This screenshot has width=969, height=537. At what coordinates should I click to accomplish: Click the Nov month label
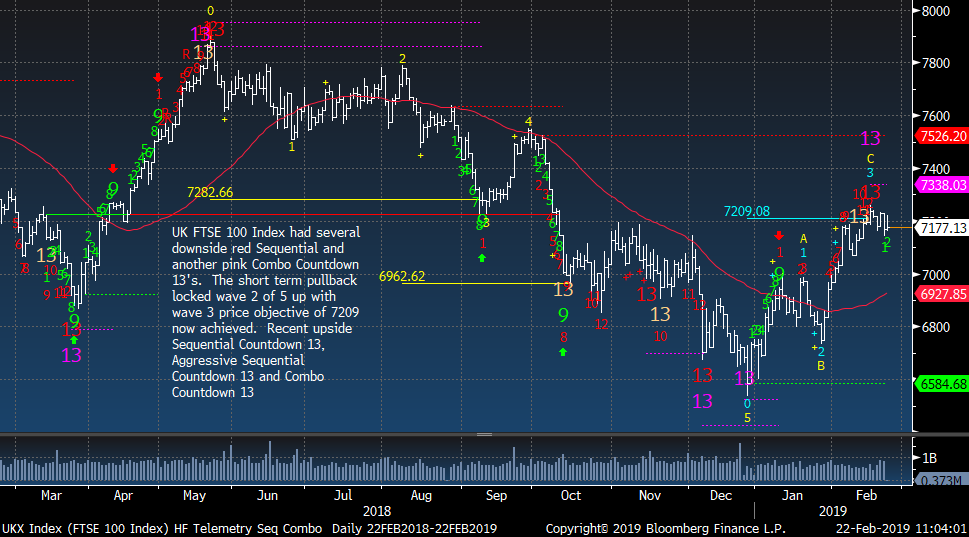click(x=650, y=496)
